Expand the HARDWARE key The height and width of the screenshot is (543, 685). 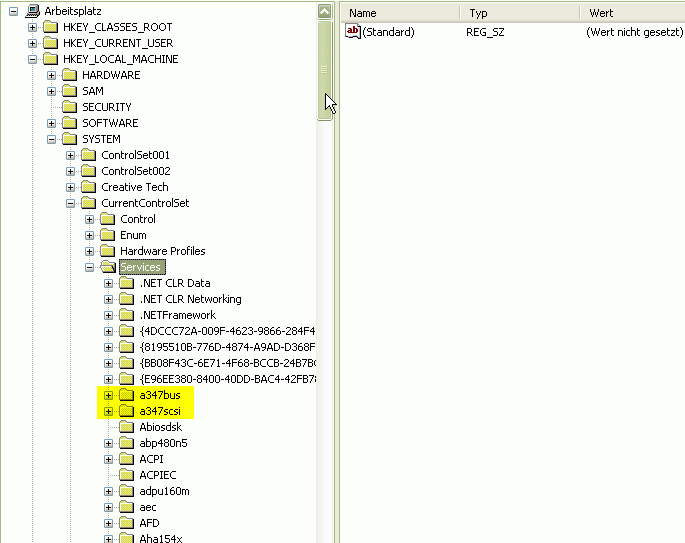(52, 75)
